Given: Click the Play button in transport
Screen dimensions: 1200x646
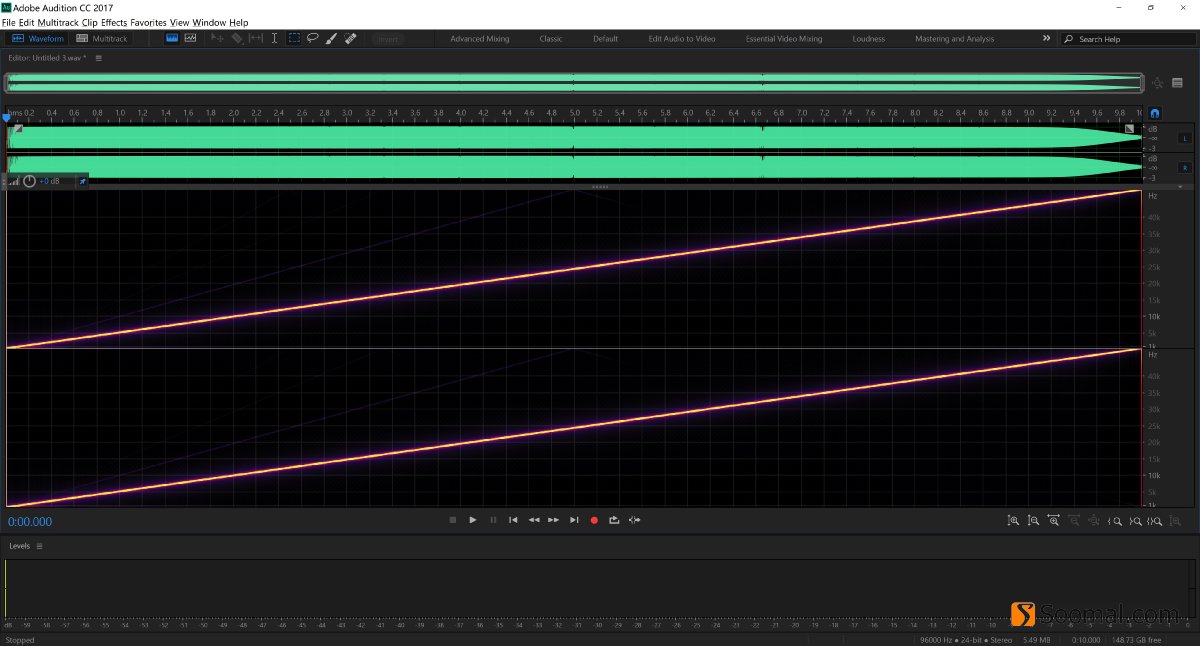Looking at the screenshot, I should (x=473, y=520).
